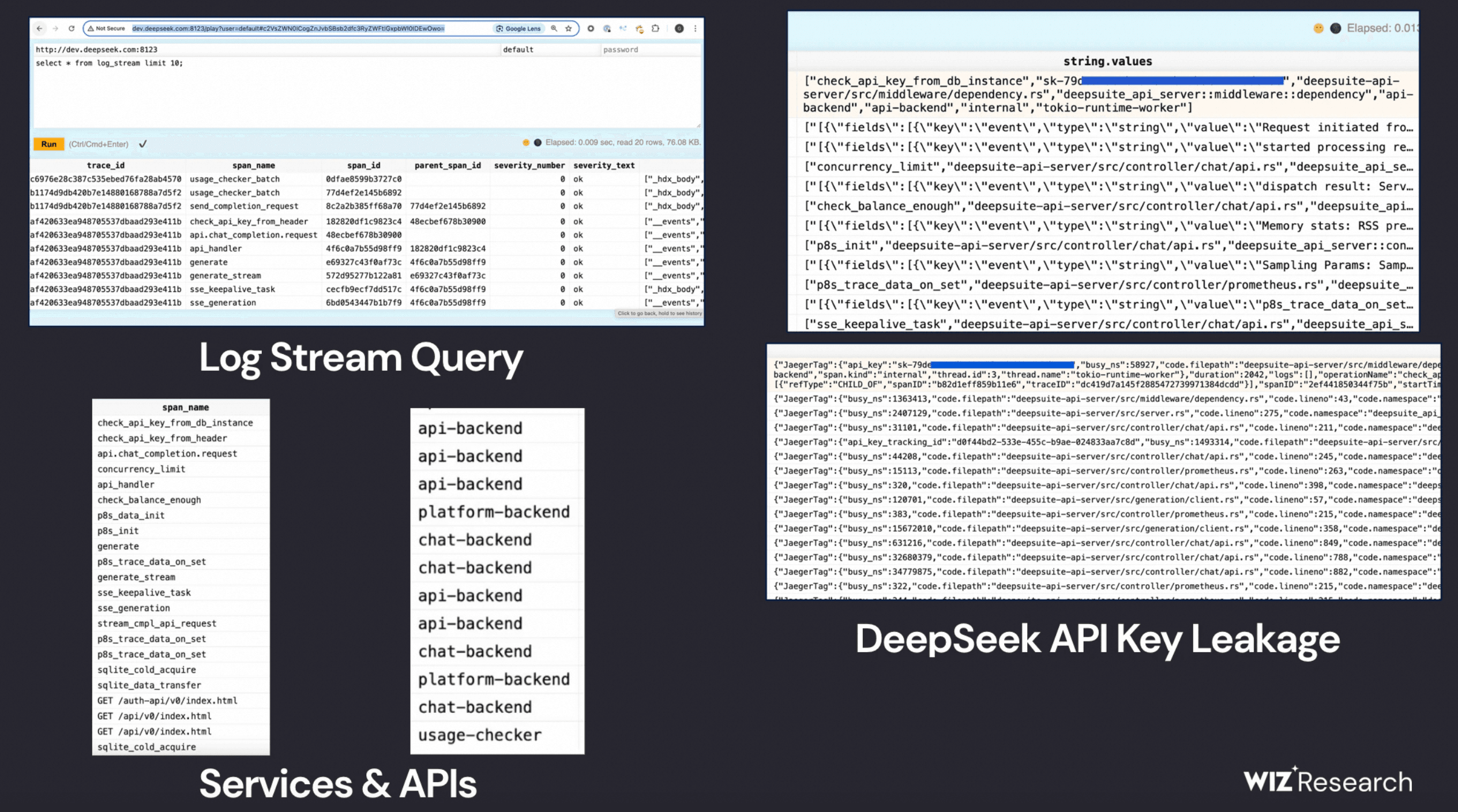Click the zoom magnifier in address bar
1458x812 pixels.
click(554, 28)
